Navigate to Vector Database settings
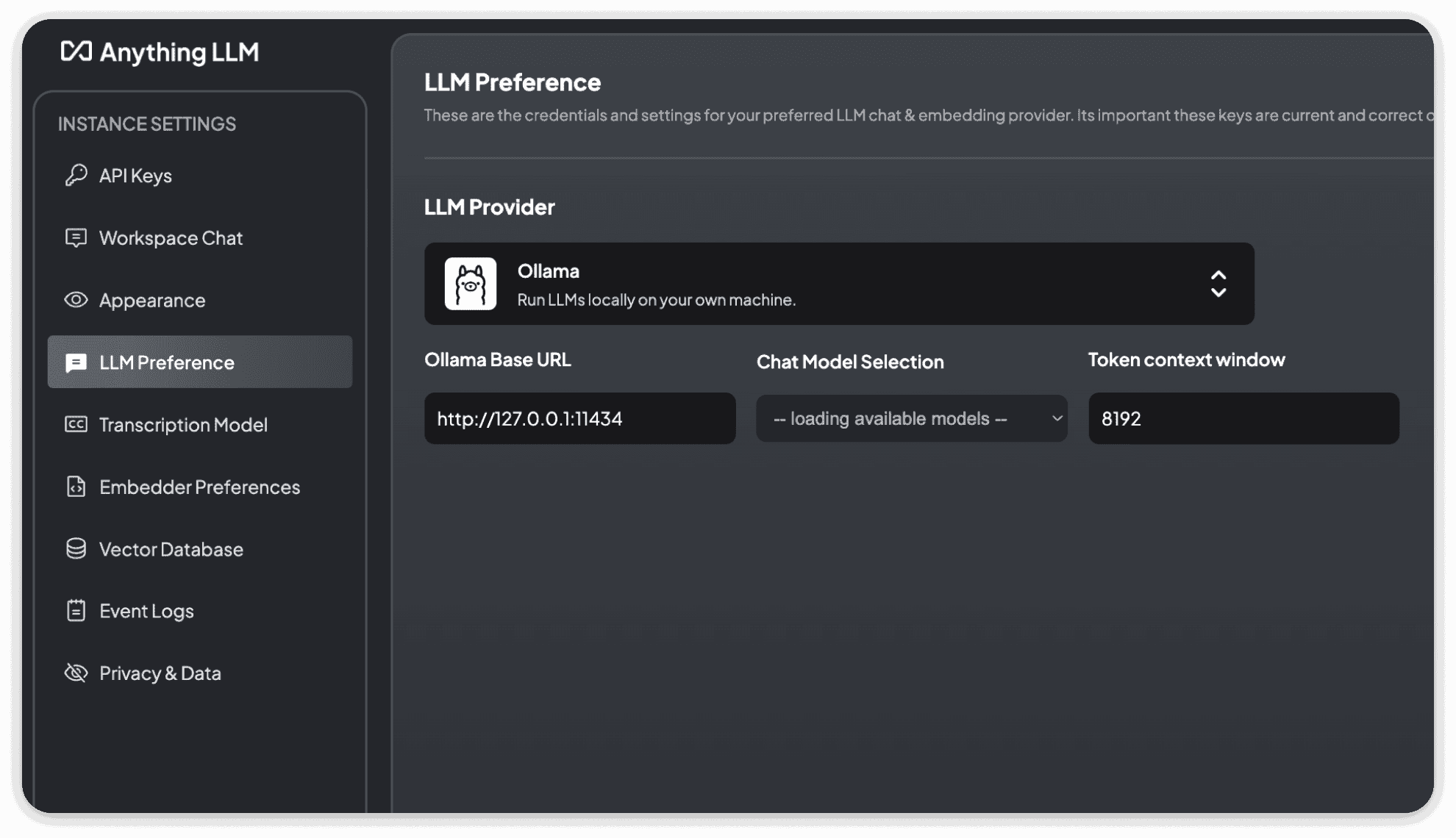This screenshot has width=1456, height=838. 170,549
